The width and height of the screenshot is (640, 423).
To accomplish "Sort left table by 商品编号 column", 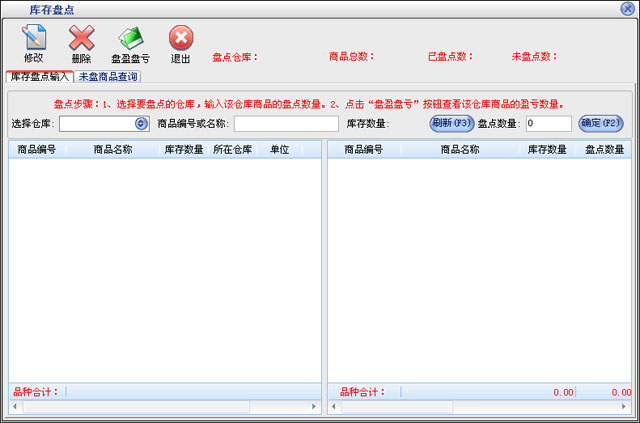I will [x=37, y=150].
